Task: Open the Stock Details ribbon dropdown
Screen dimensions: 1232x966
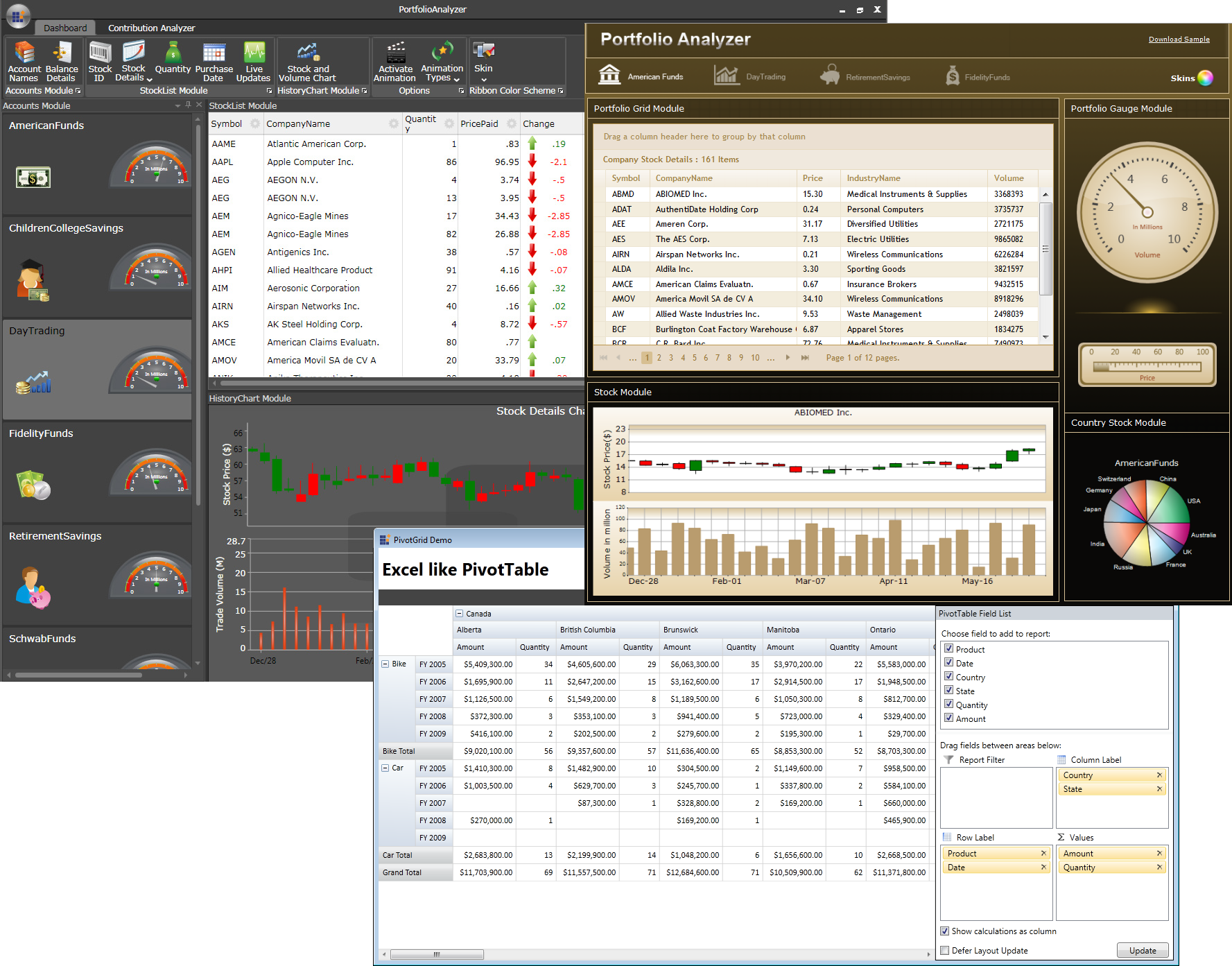Action: (x=134, y=62)
